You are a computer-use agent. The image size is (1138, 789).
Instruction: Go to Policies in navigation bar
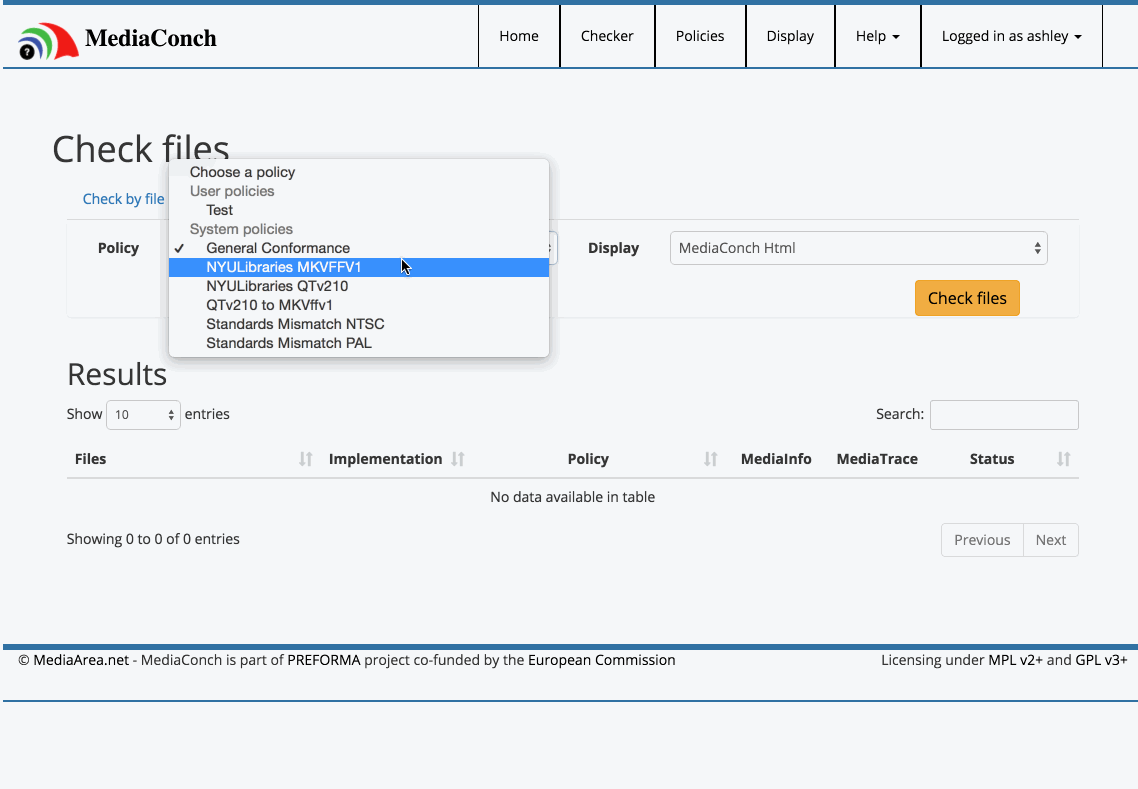pyautogui.click(x=700, y=36)
